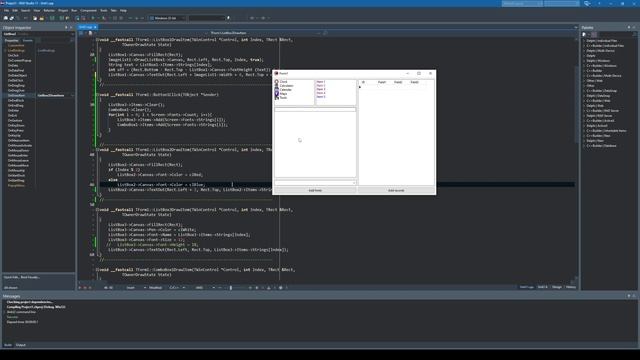Pin the Palette panel
This screenshot has width=640, height=360.
pyautogui.click(x=629, y=27)
